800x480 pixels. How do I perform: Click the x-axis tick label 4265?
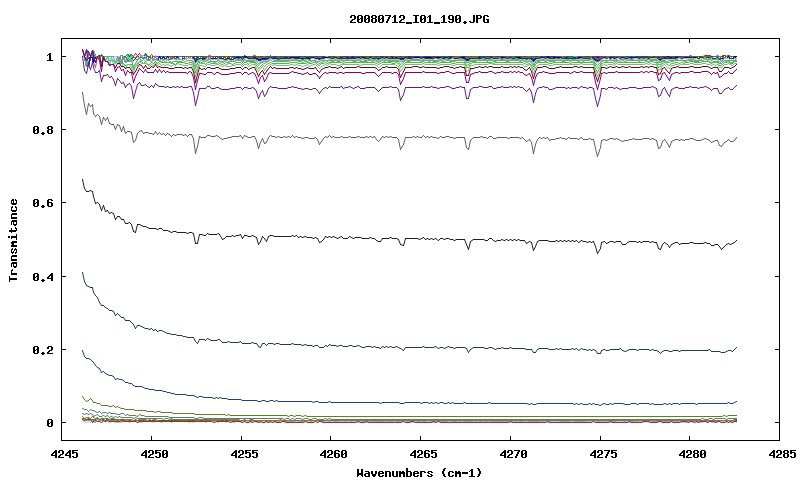421,454
